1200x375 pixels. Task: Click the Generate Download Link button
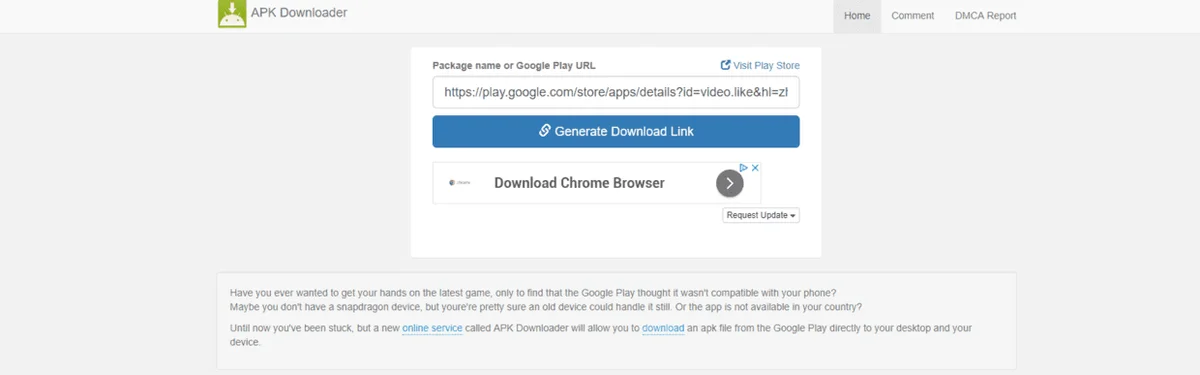(x=616, y=131)
